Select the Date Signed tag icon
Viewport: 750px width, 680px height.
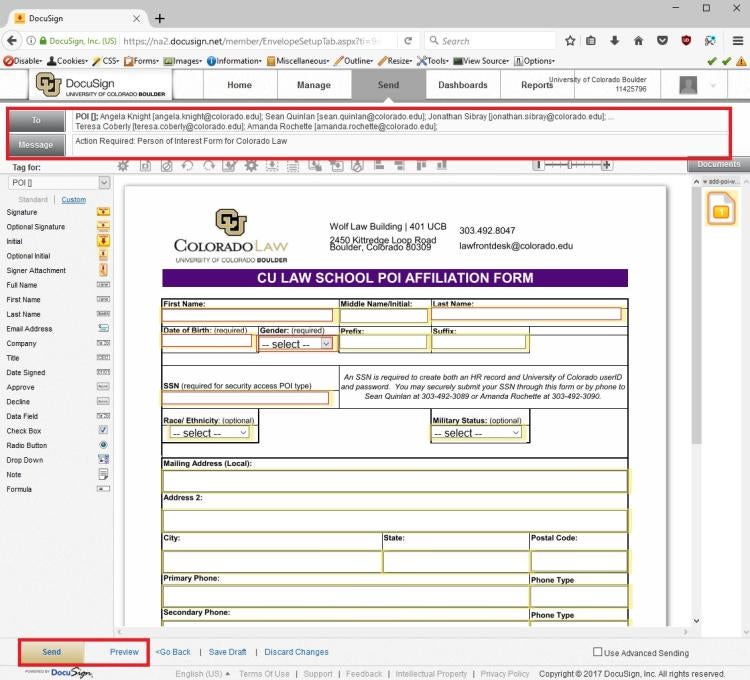point(103,372)
